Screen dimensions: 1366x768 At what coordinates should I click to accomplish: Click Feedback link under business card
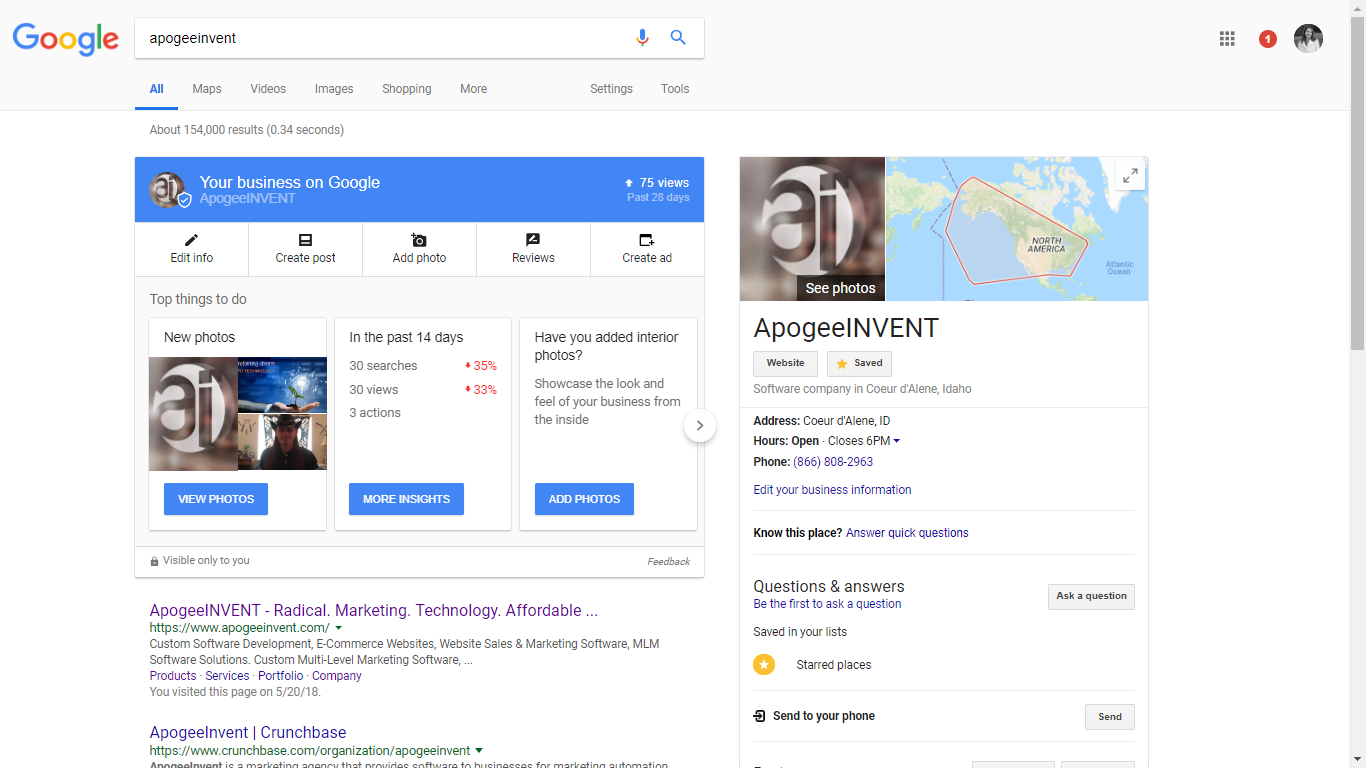pyautogui.click(x=668, y=562)
